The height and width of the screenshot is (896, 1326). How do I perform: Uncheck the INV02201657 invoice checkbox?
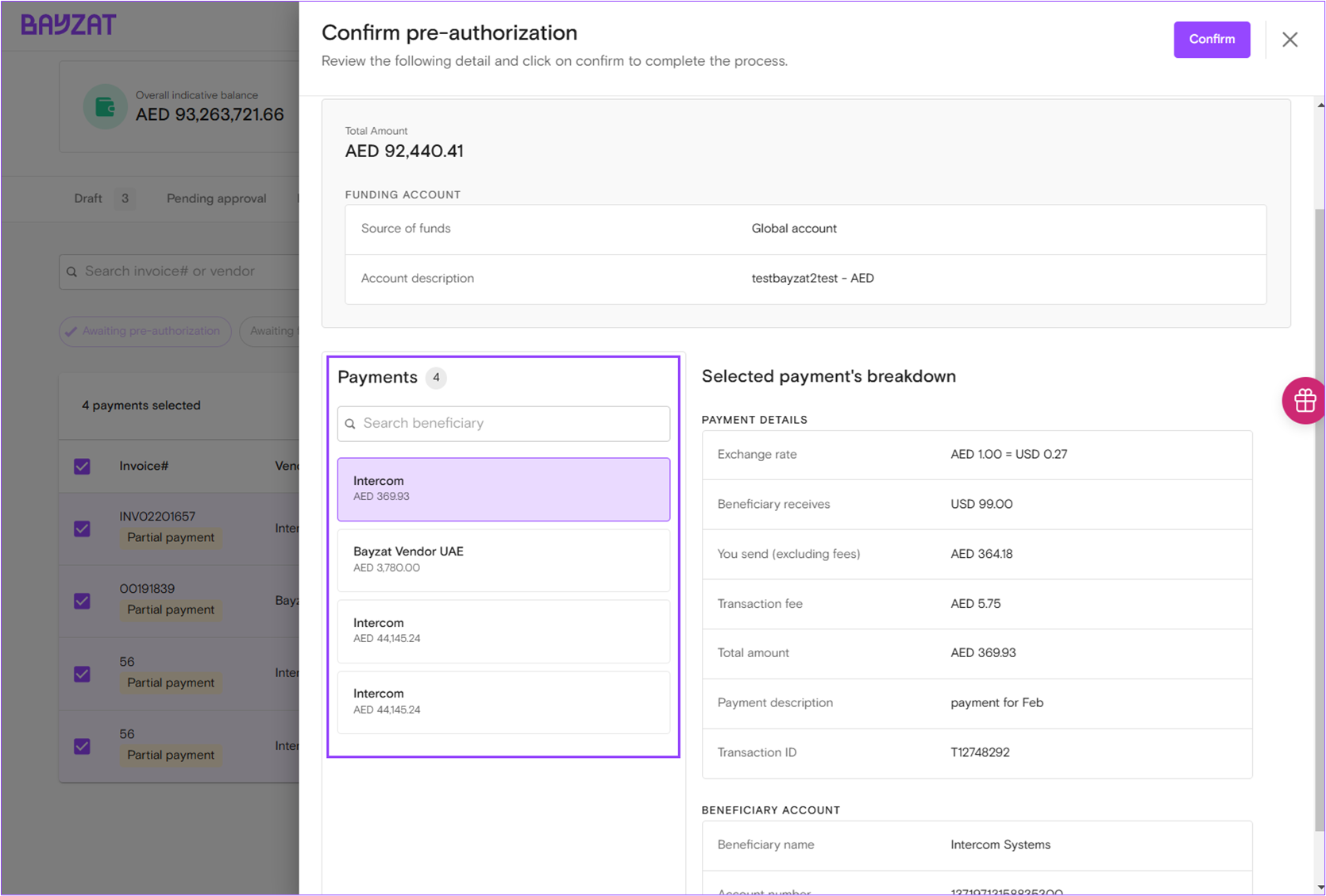[83, 529]
